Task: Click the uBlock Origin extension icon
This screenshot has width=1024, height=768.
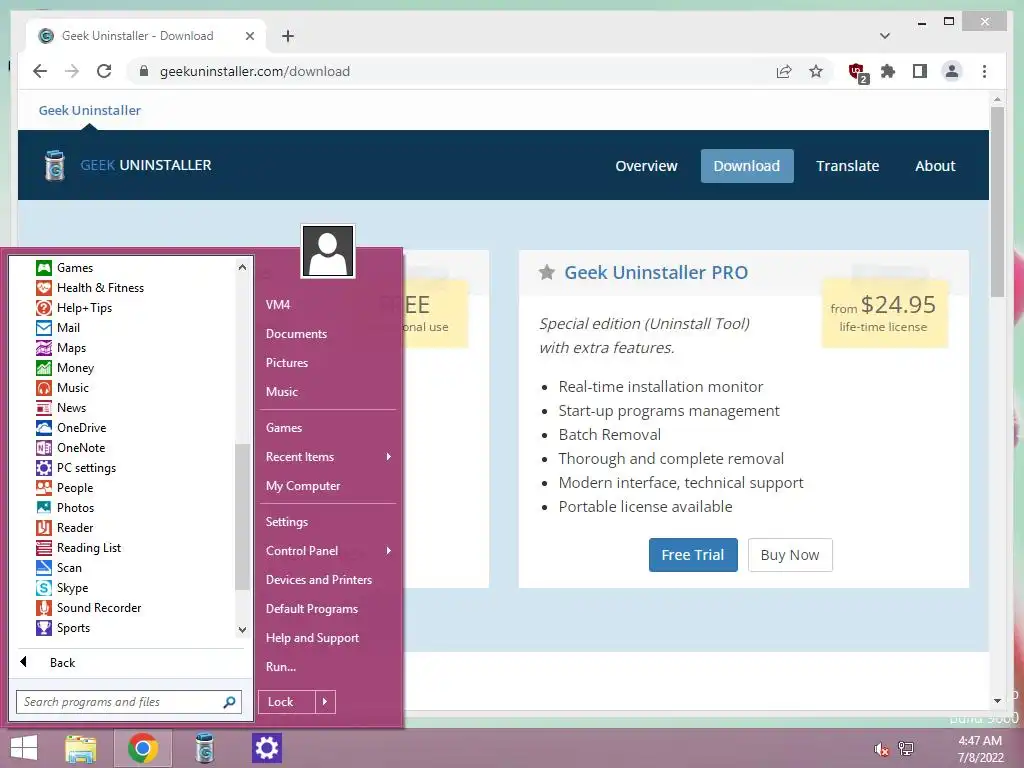Action: 857,72
